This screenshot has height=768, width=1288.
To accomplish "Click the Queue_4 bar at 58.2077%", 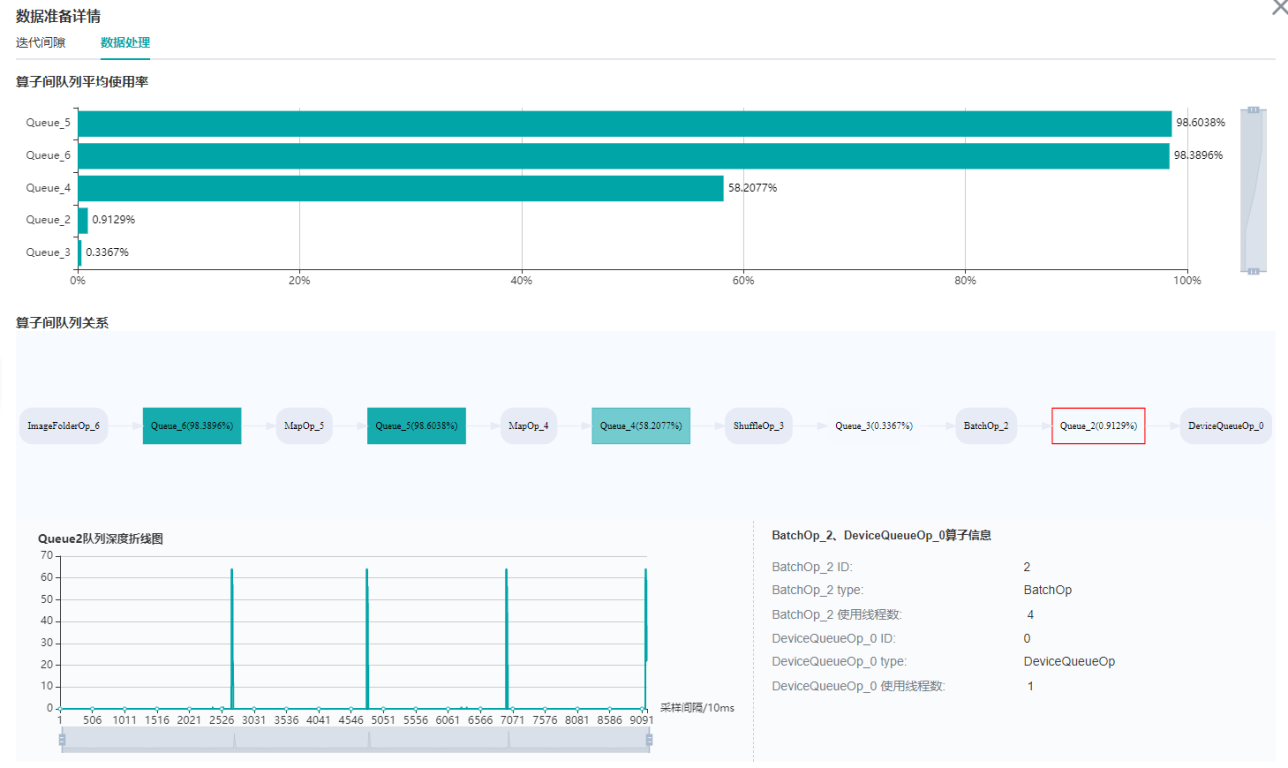I will click(400, 188).
